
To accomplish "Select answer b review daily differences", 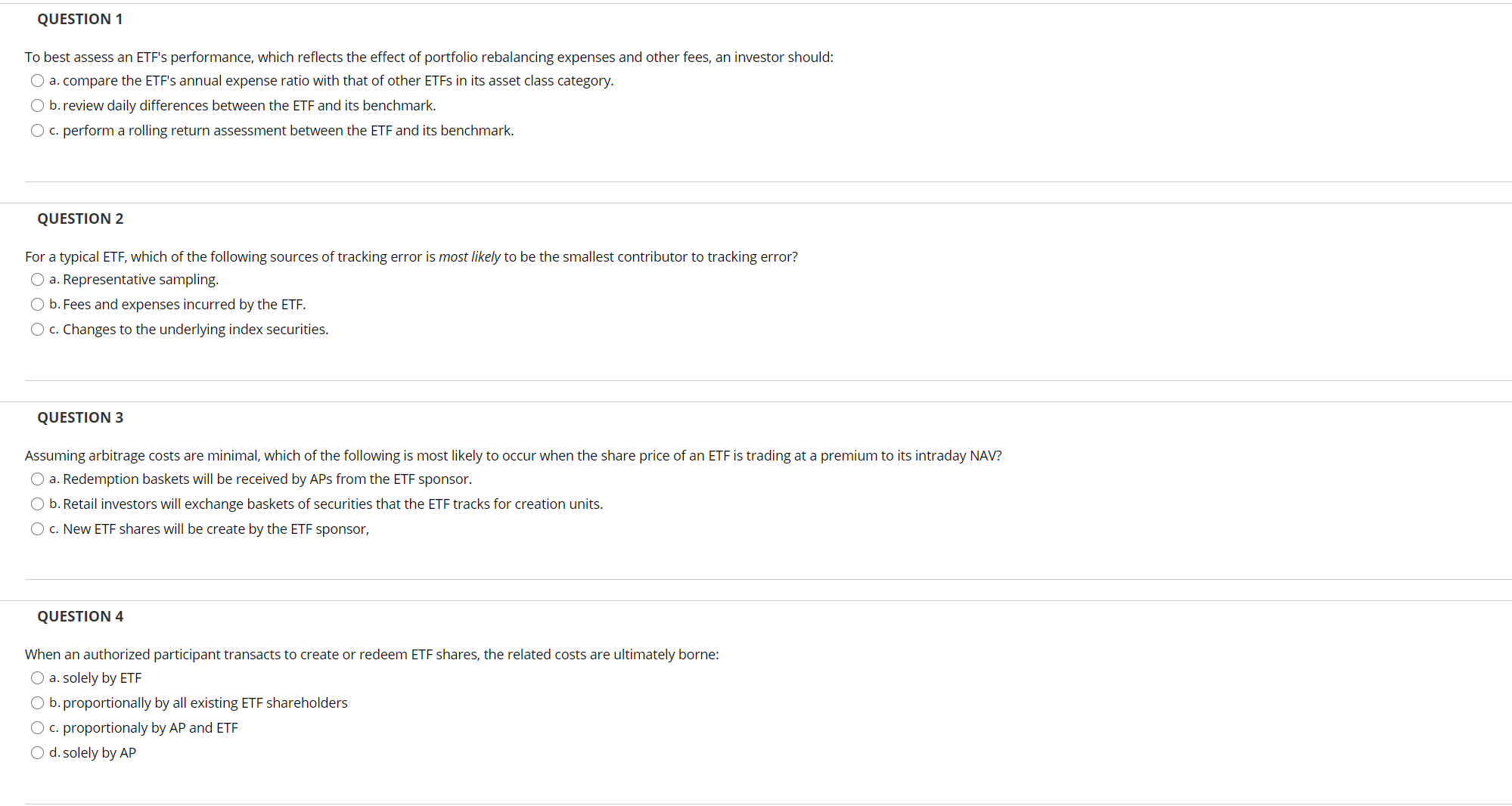I will (37, 105).
